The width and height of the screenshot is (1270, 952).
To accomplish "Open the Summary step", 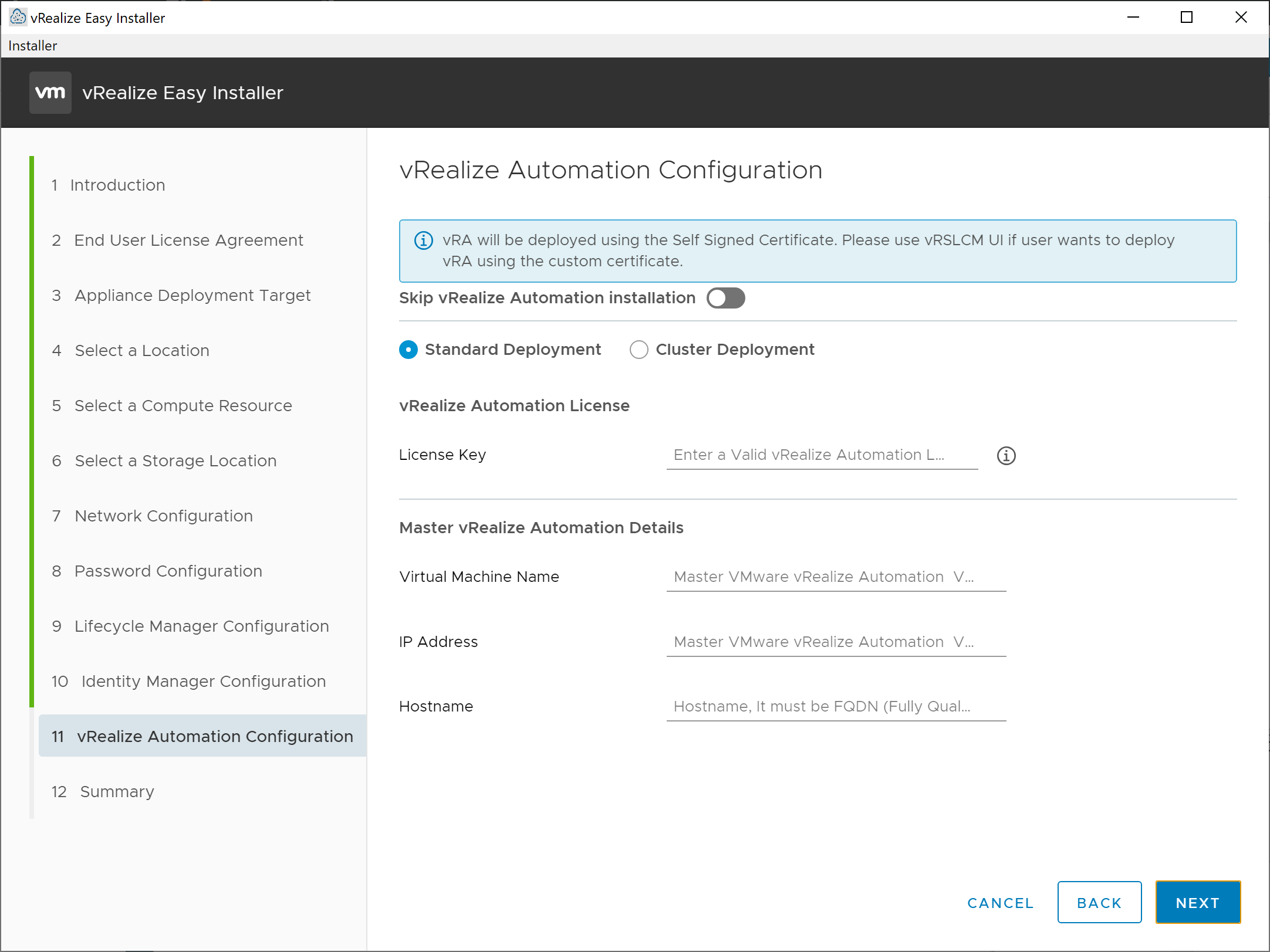I will coord(117,792).
